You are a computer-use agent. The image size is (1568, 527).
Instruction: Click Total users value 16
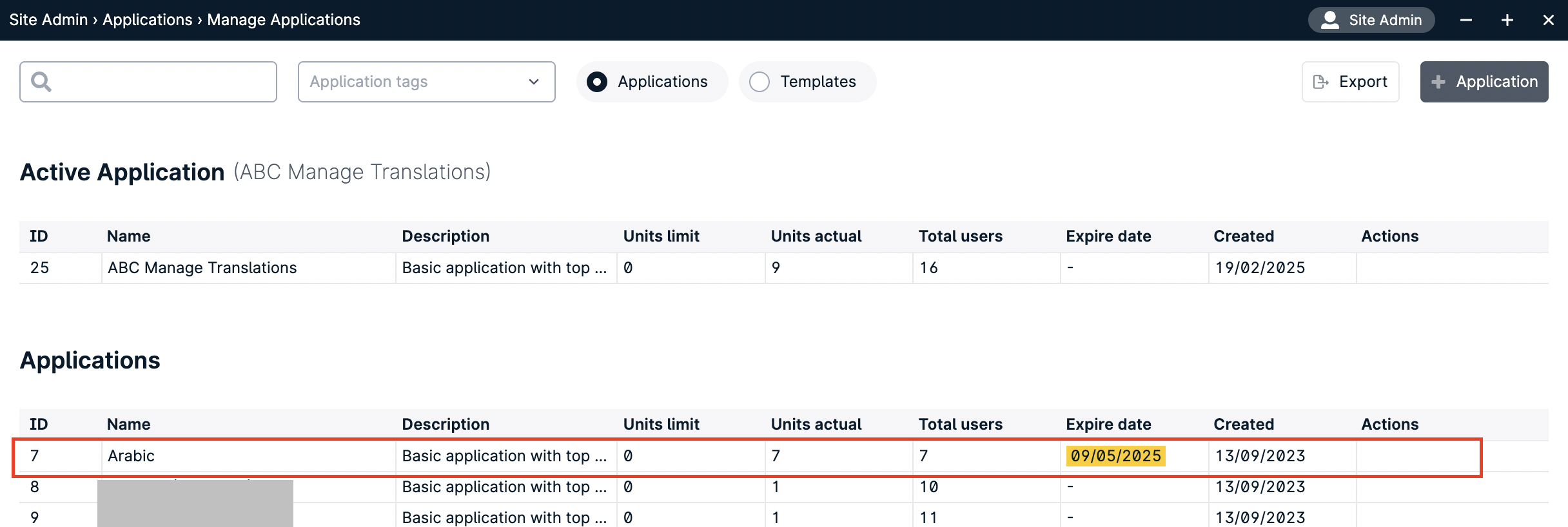tap(928, 267)
